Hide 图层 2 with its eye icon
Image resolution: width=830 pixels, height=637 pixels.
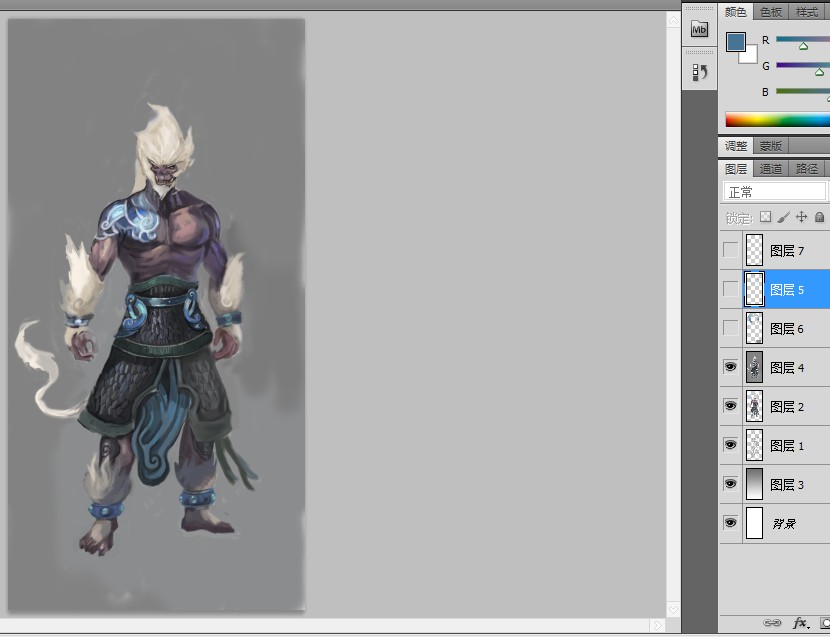[x=730, y=406]
